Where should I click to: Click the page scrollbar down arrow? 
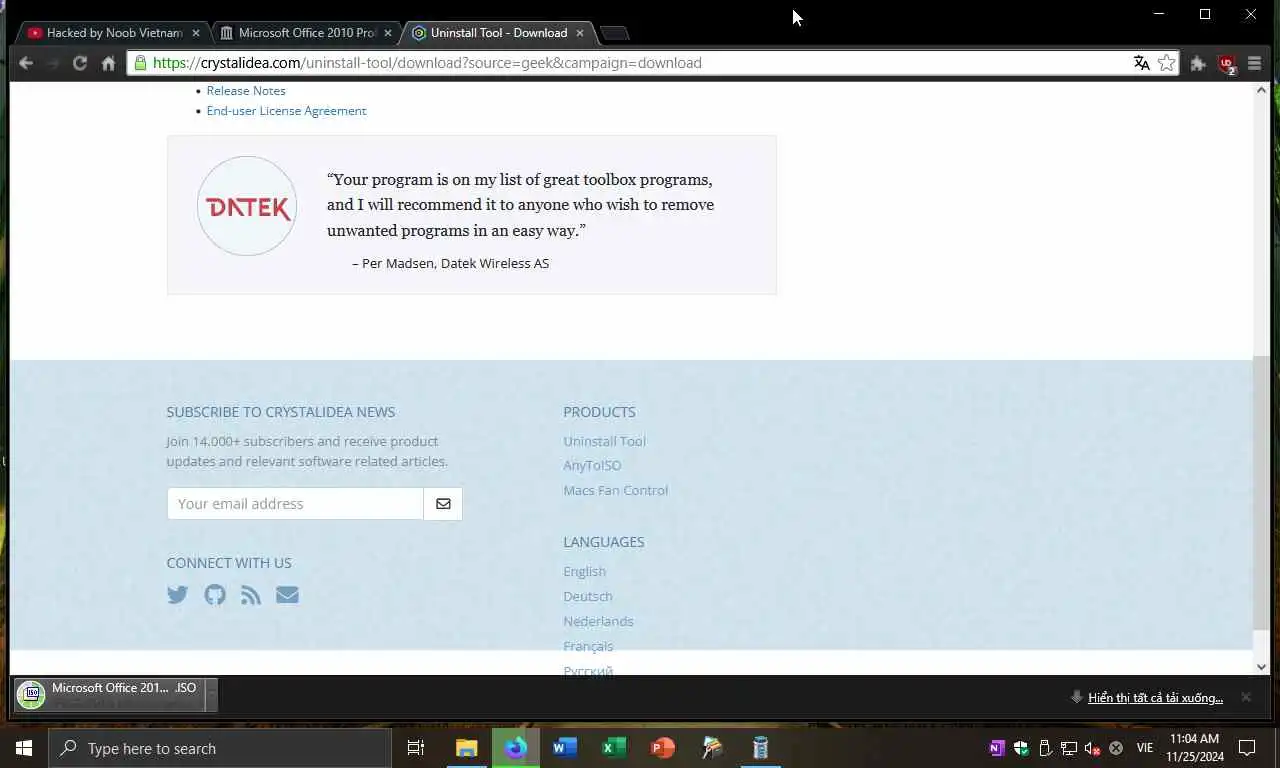coord(1261,667)
